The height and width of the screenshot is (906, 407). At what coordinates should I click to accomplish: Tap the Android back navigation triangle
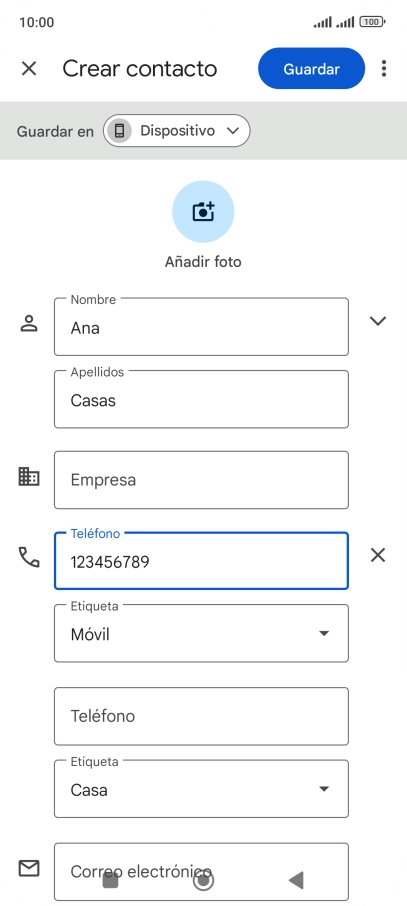(x=296, y=880)
